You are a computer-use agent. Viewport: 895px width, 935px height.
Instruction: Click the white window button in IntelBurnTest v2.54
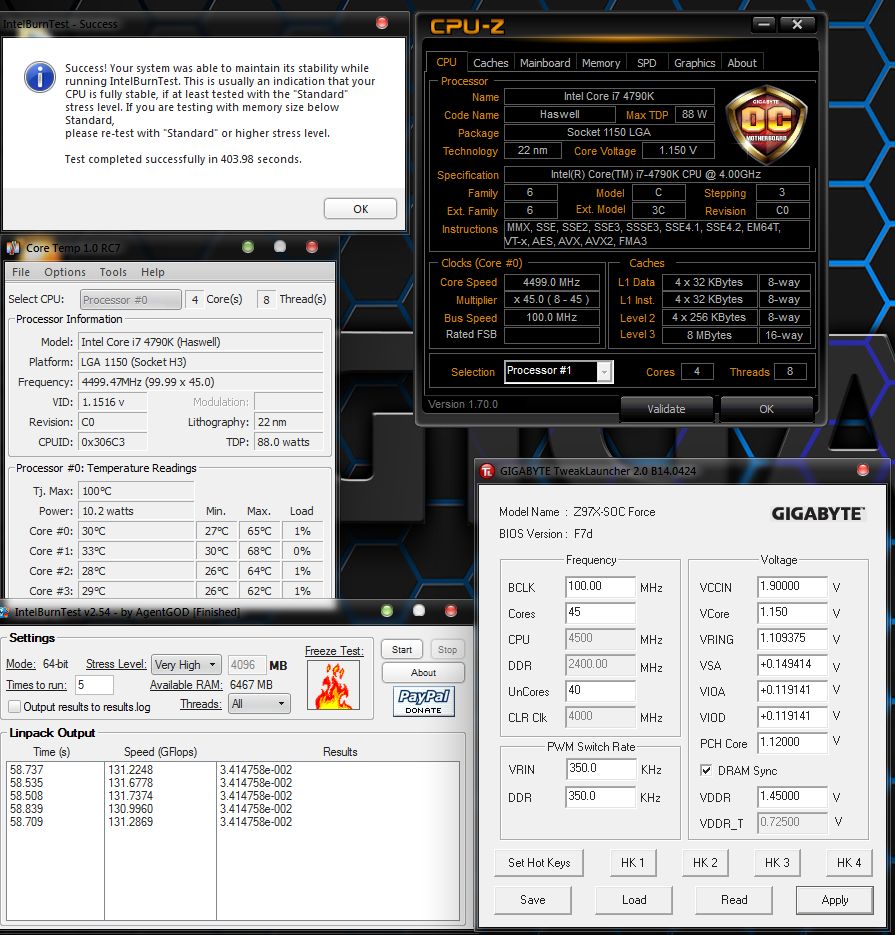click(419, 611)
